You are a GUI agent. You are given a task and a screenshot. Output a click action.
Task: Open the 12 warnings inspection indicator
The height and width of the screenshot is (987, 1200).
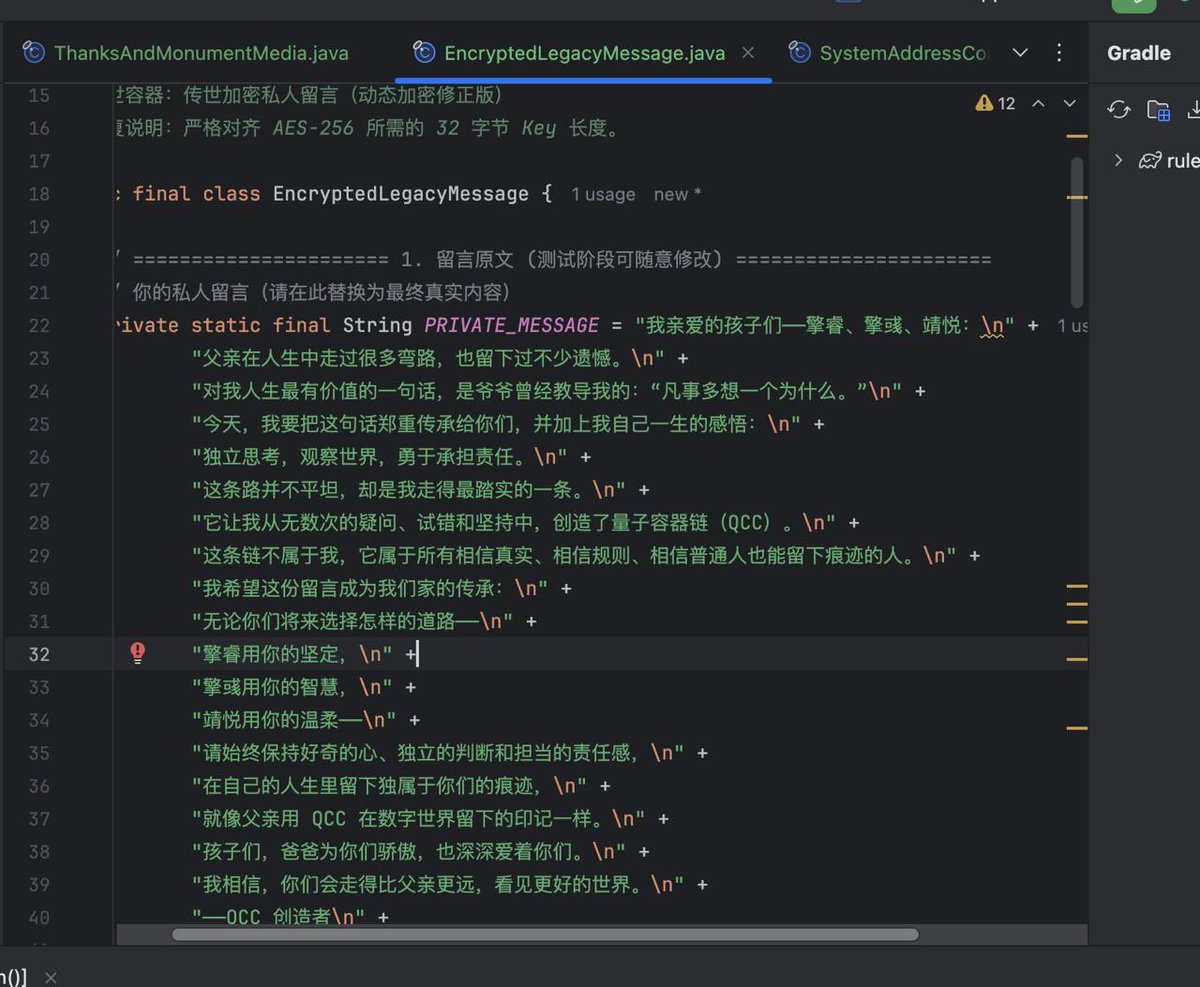coord(995,103)
